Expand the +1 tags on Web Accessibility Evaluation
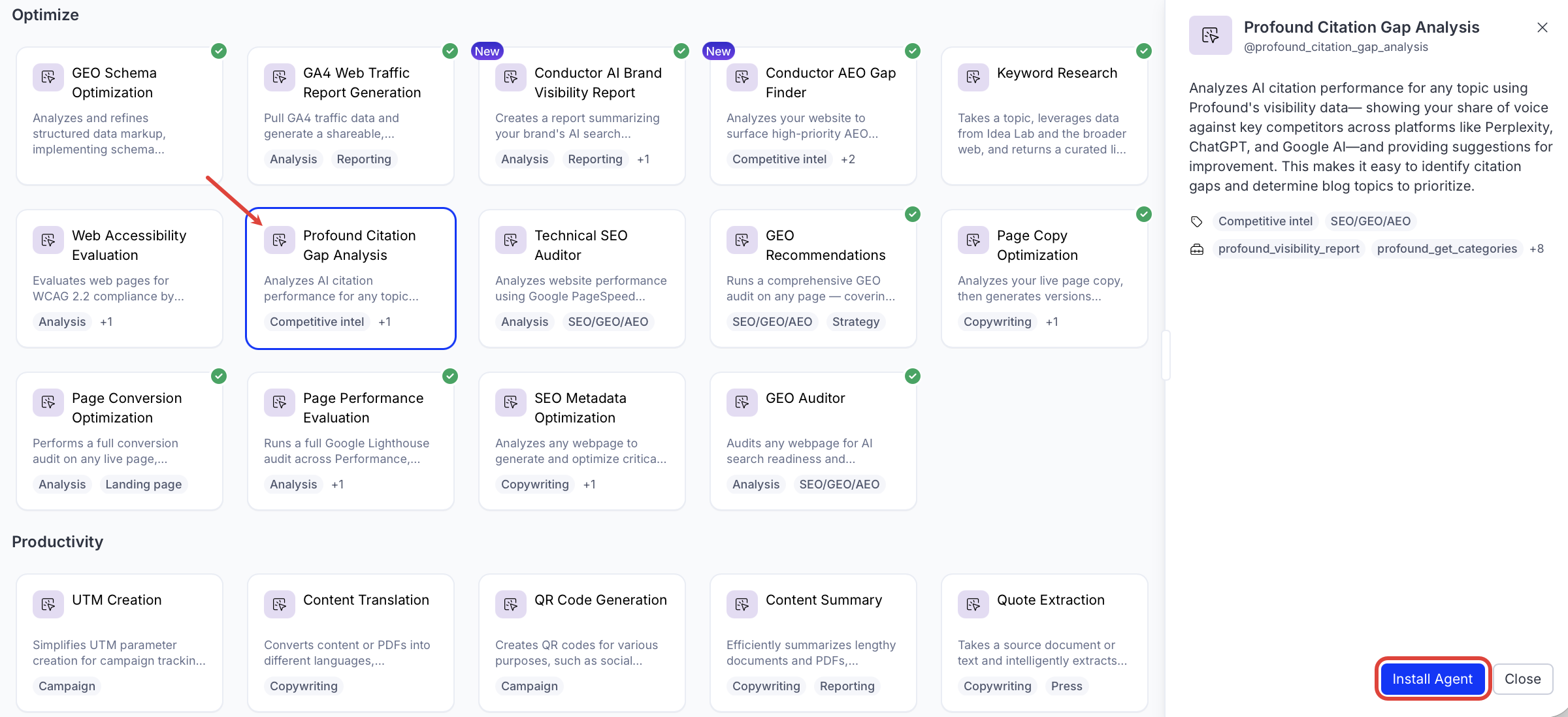The height and width of the screenshot is (717, 1568). (x=106, y=322)
